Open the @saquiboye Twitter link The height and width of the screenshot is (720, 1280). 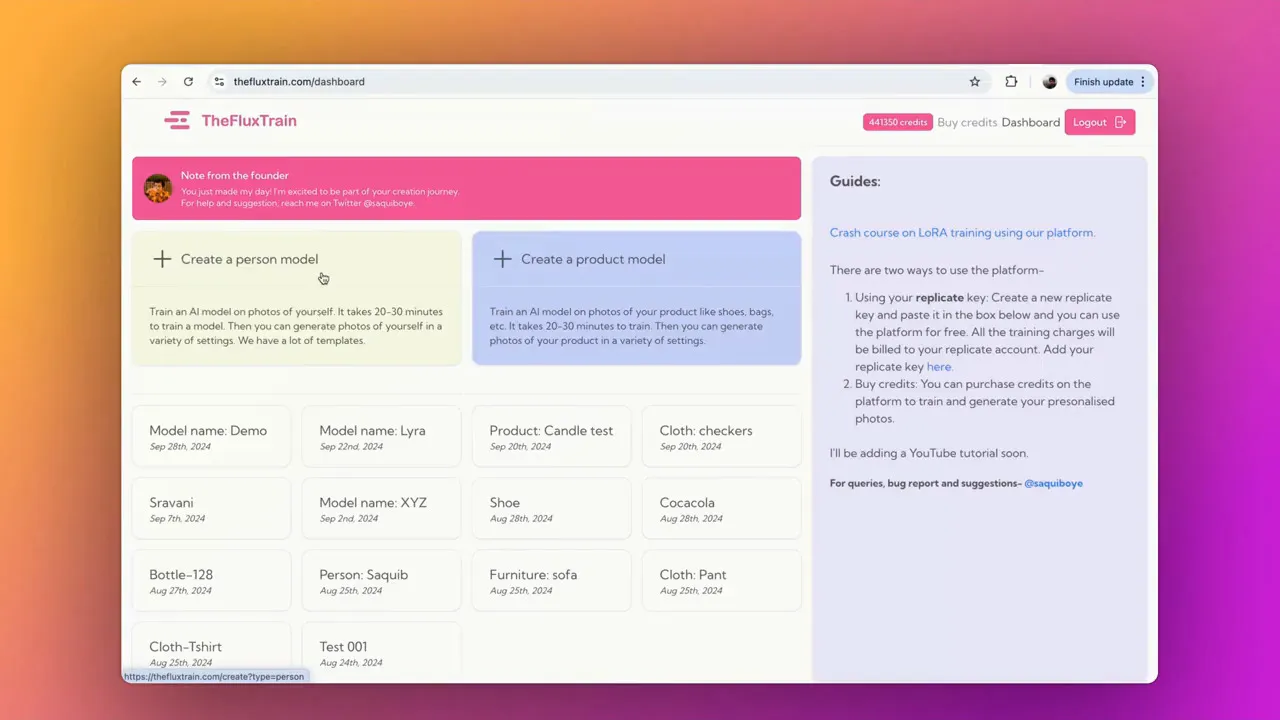click(1053, 483)
